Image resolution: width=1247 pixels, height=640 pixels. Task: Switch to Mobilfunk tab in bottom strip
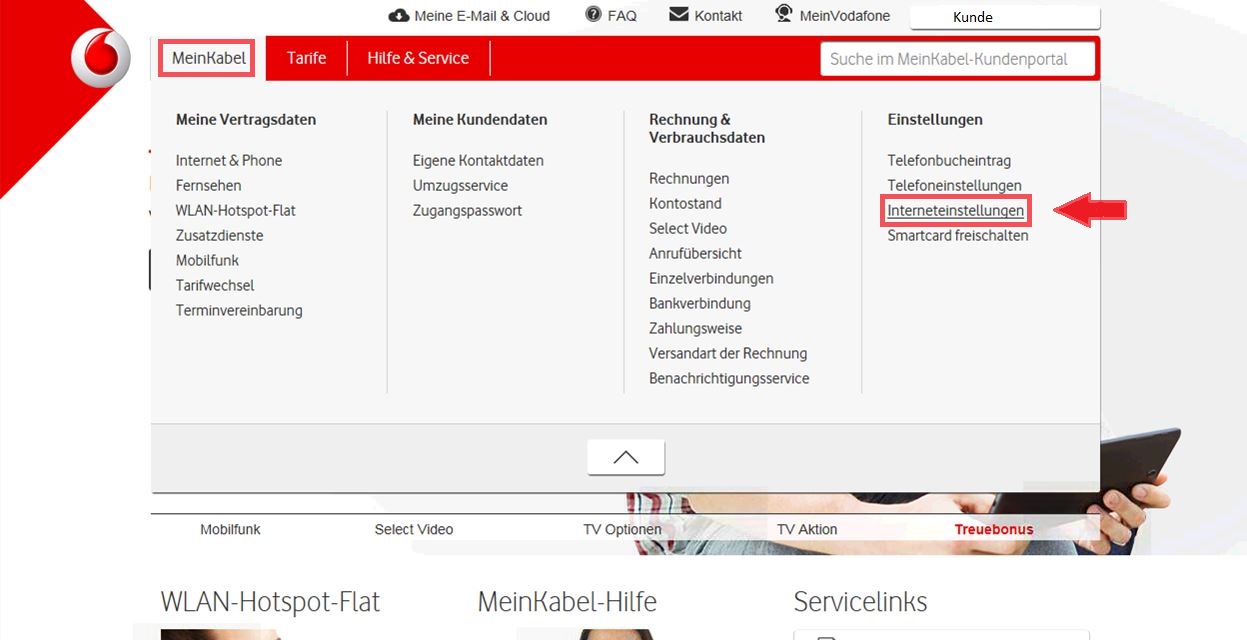point(230,529)
